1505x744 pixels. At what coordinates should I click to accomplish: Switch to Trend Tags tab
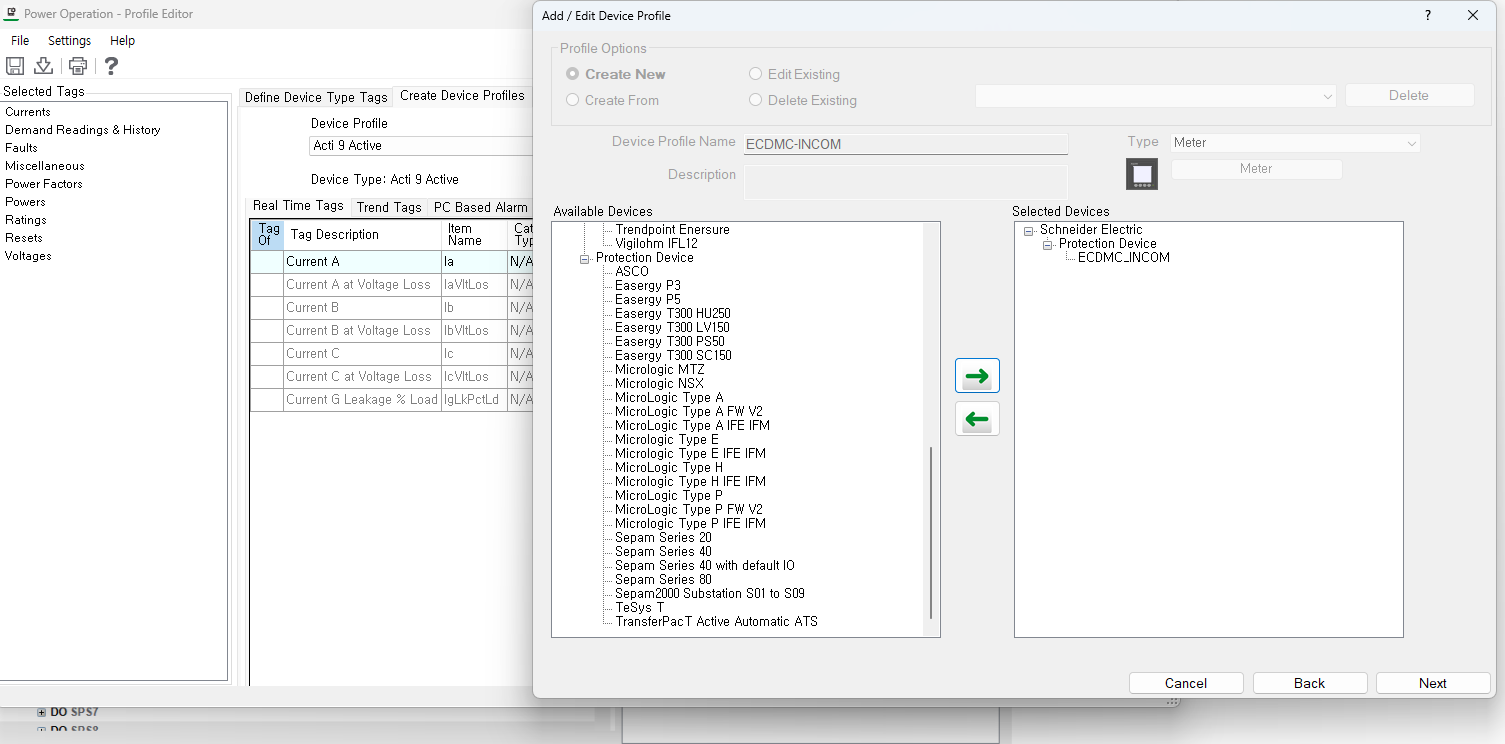389,207
